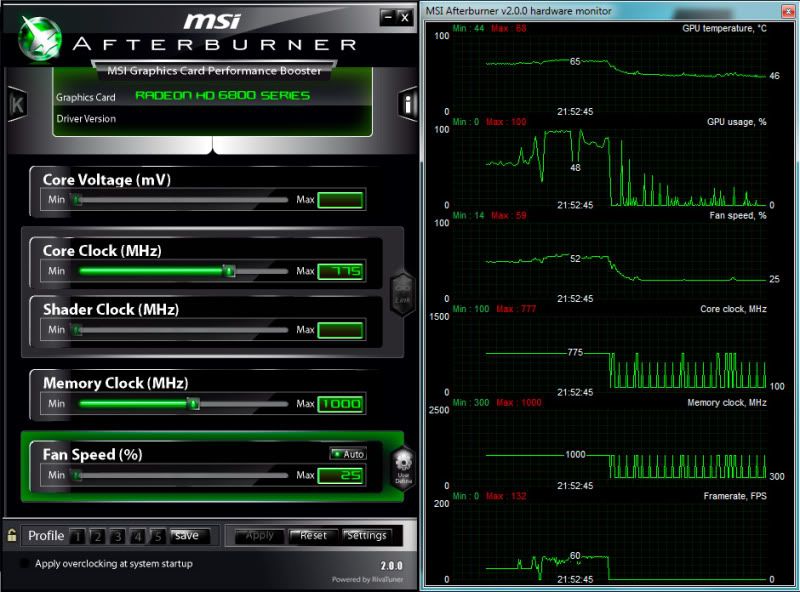This screenshot has width=800, height=592.
Task: Minimize the Afterburner main window
Action: [x=387, y=17]
